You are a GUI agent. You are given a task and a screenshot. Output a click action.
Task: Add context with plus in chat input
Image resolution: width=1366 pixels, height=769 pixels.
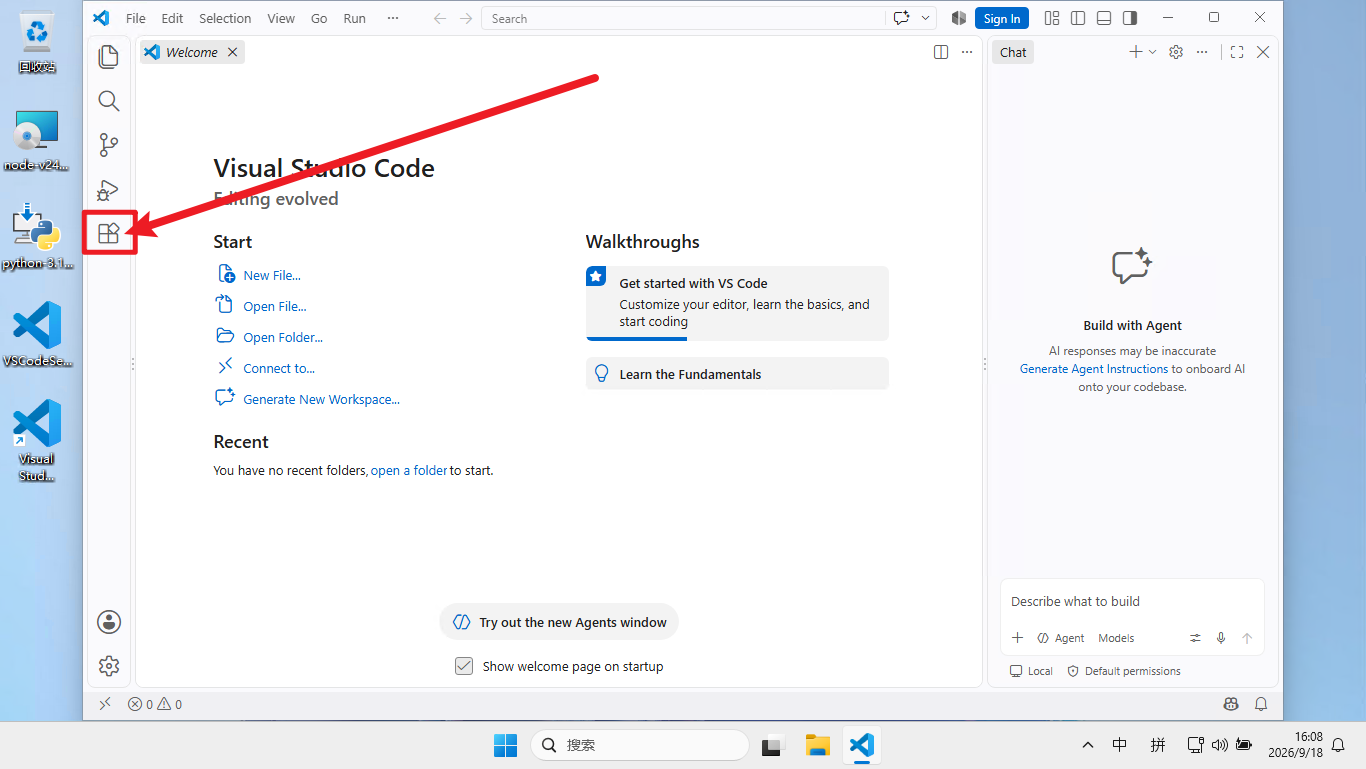1018,638
